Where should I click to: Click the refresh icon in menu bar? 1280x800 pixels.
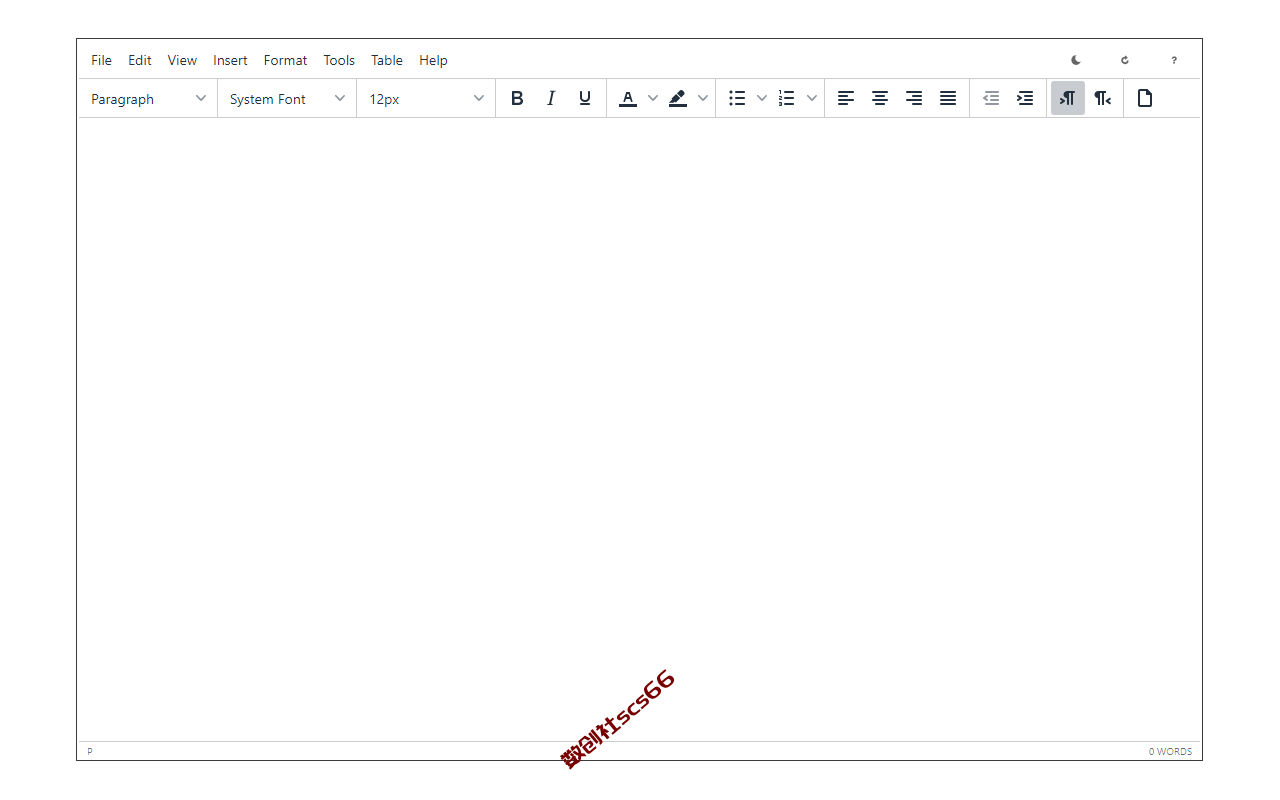(x=1125, y=60)
